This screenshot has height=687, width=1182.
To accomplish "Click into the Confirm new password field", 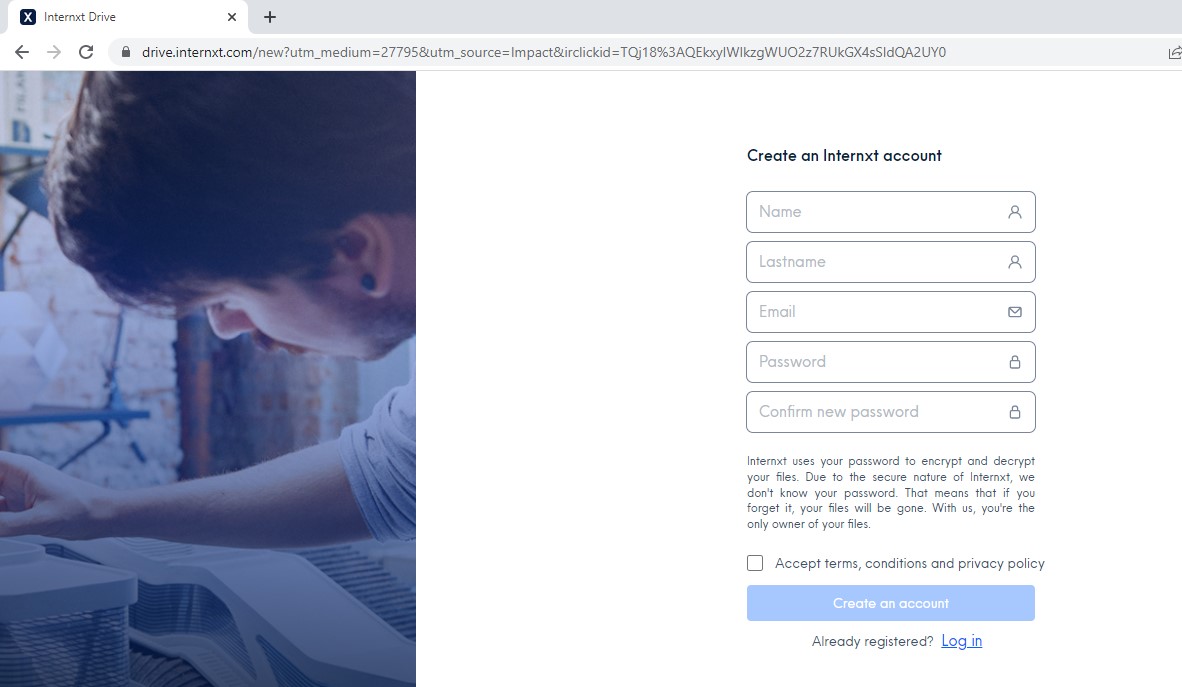I will click(890, 412).
